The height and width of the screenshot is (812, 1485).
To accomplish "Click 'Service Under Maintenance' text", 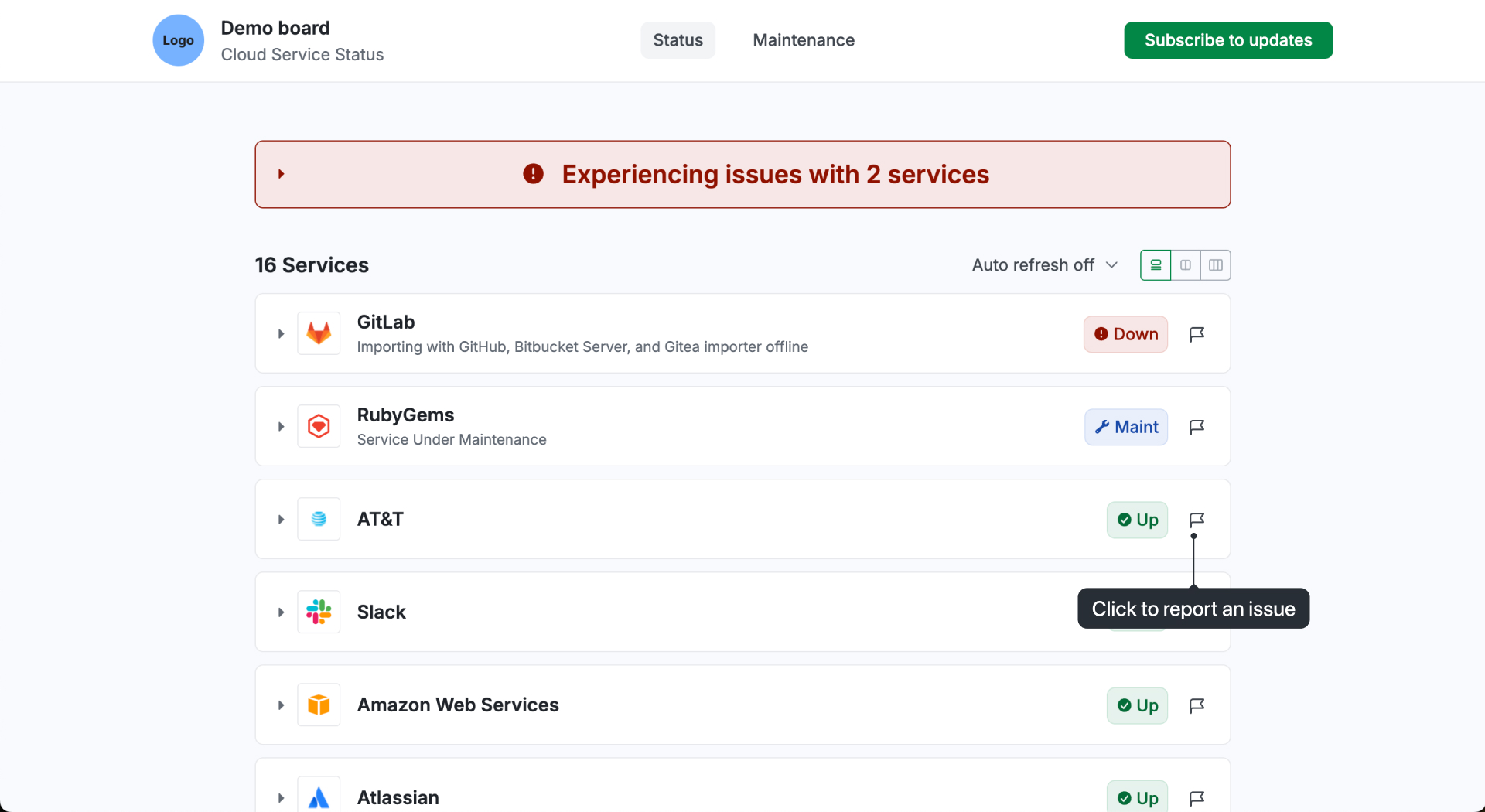I will [x=452, y=439].
